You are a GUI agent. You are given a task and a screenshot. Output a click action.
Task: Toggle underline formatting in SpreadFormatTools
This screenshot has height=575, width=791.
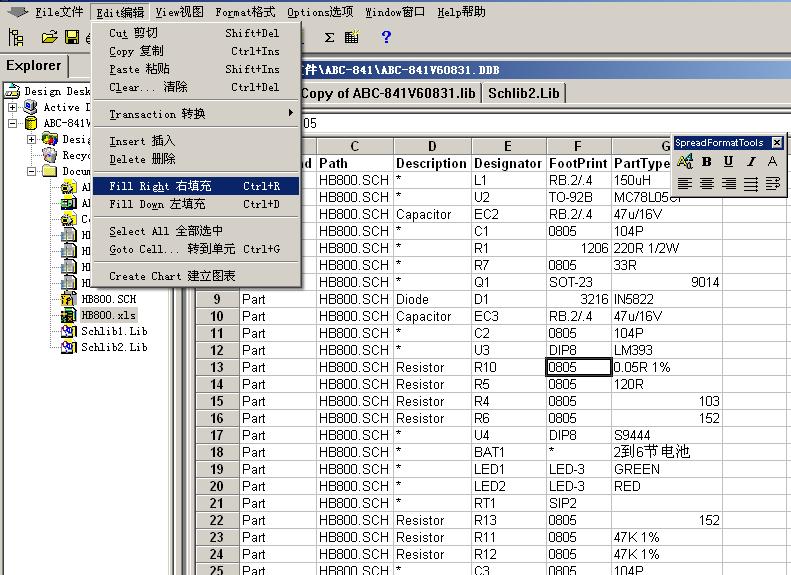point(728,162)
